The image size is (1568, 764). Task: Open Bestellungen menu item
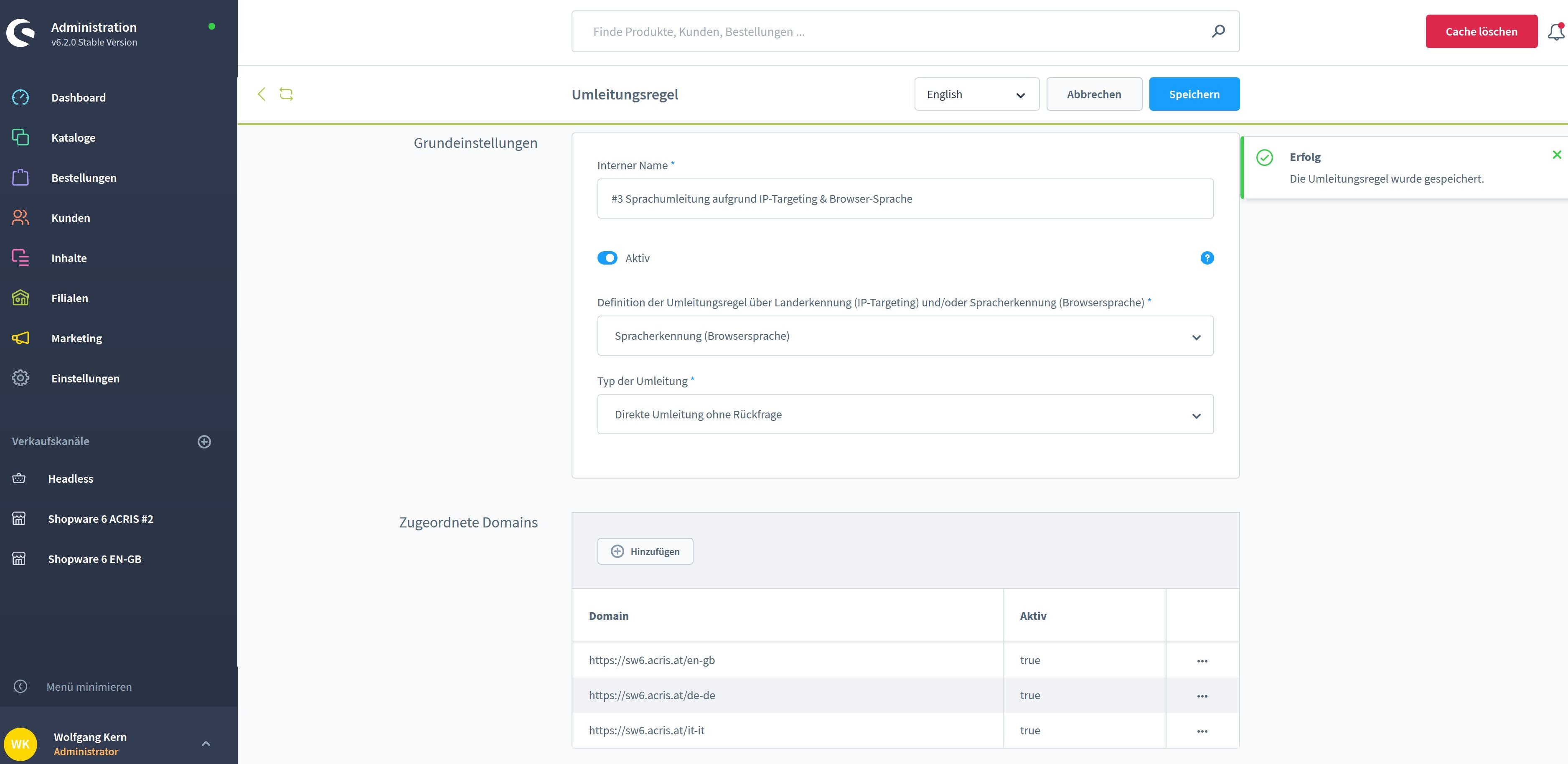(x=84, y=178)
